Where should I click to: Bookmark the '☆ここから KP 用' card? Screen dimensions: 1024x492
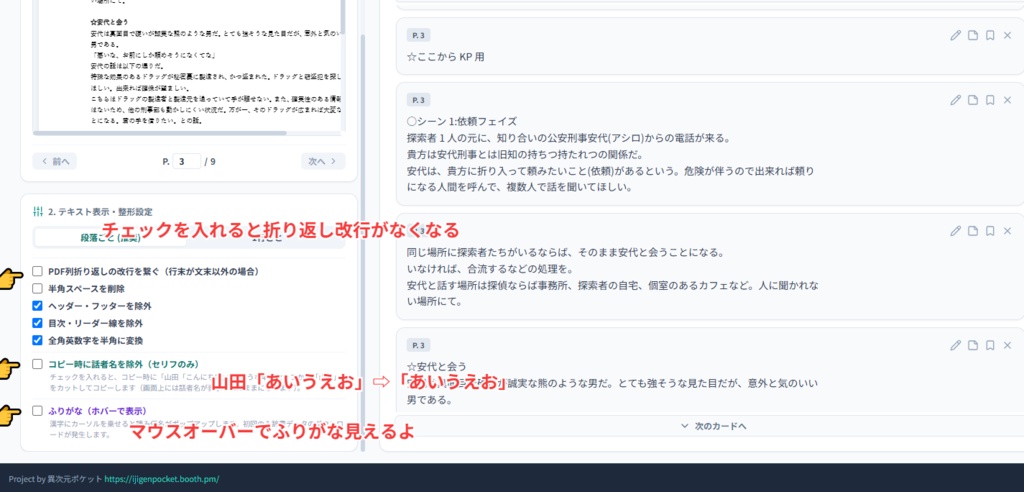990,35
